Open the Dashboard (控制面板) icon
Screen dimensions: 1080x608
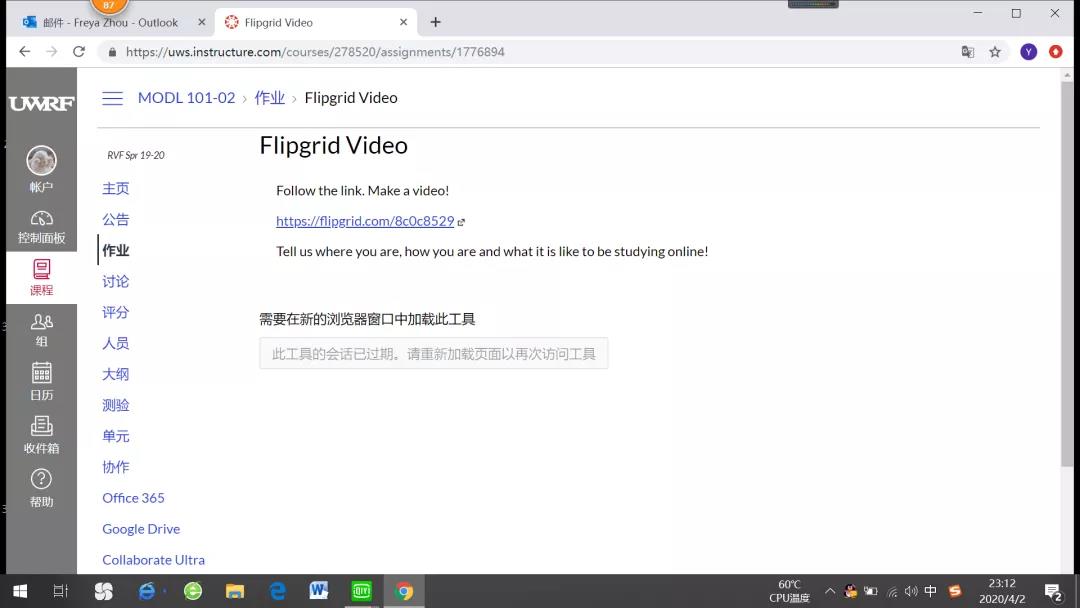[x=41, y=219]
